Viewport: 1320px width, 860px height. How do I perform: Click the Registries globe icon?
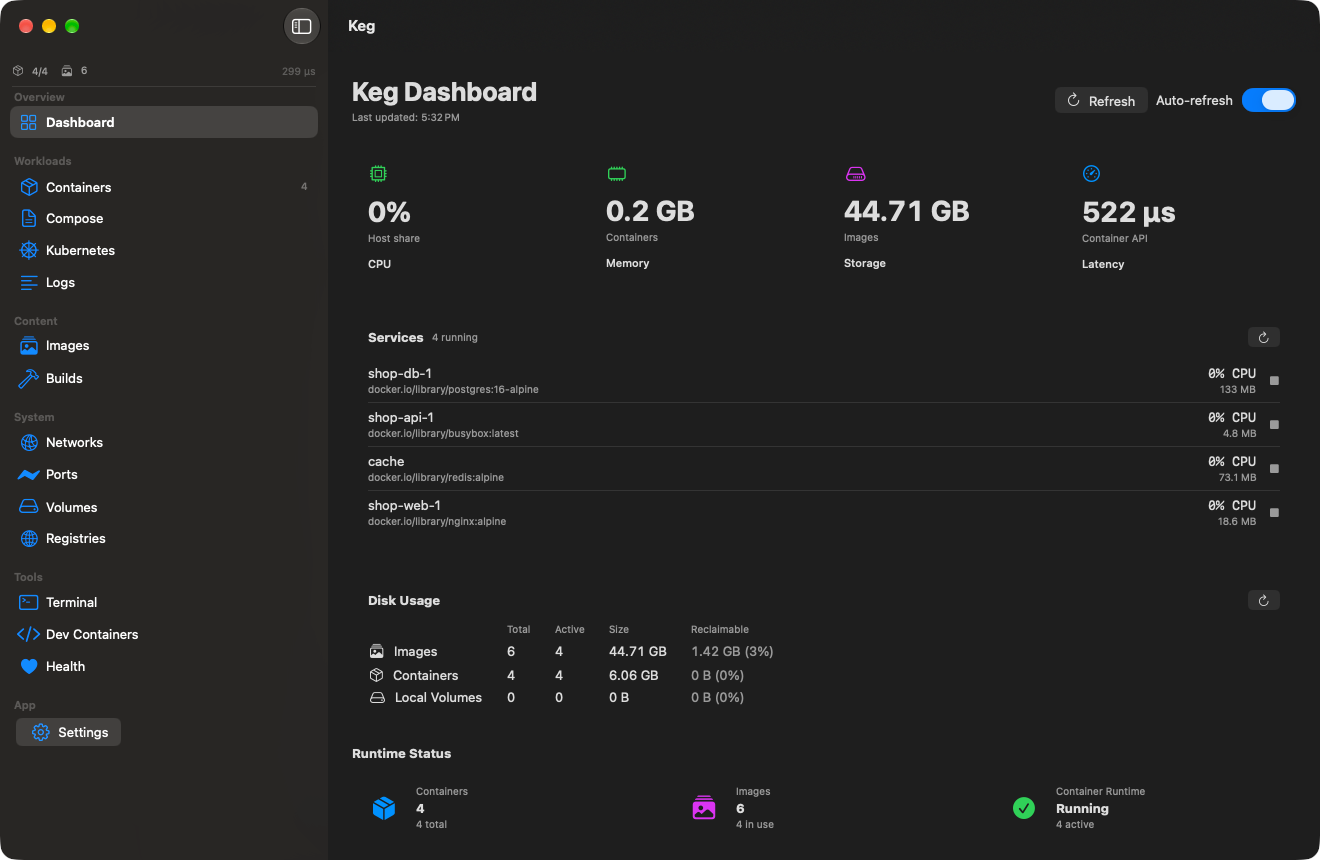click(29, 538)
